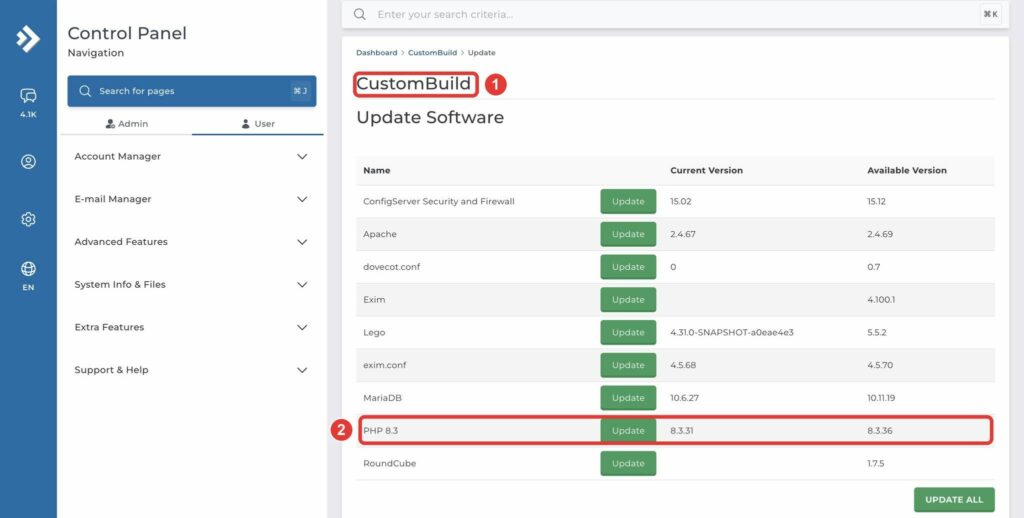Image resolution: width=1024 pixels, height=518 pixels.
Task: Select the 'RoundCube' name cell
Action: [x=389, y=463]
